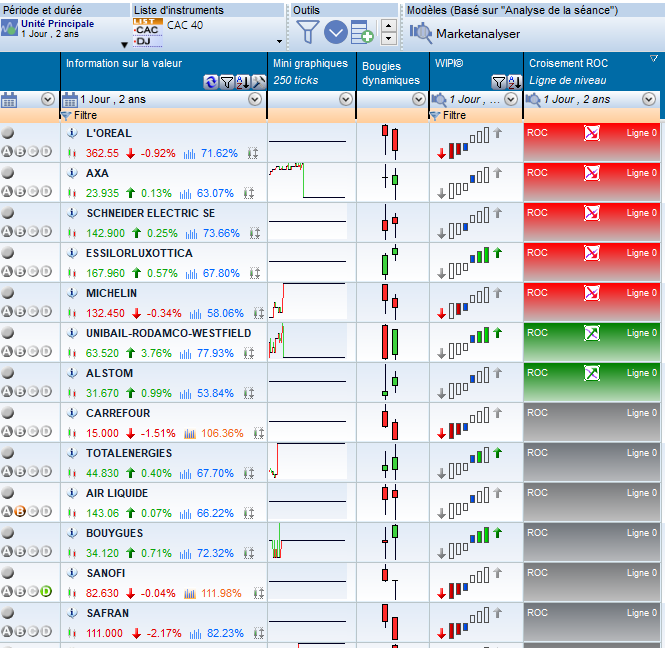The image size is (665, 648).
Task: Click the Filtre label under Information sur la valeur
Action: point(85,115)
